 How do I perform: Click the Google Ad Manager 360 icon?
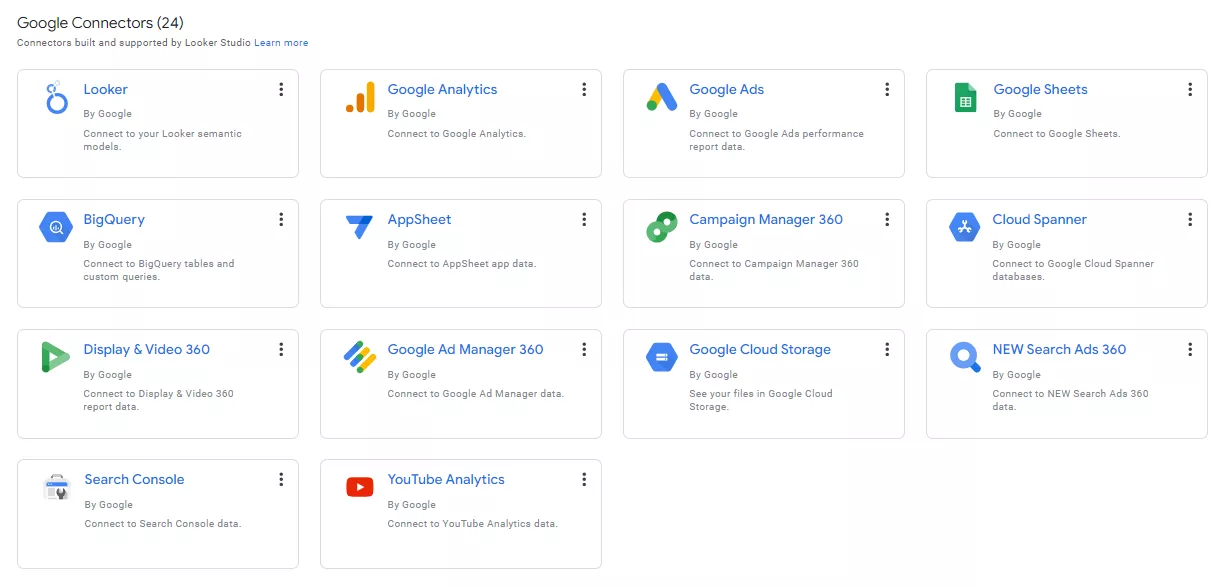[x=360, y=357]
